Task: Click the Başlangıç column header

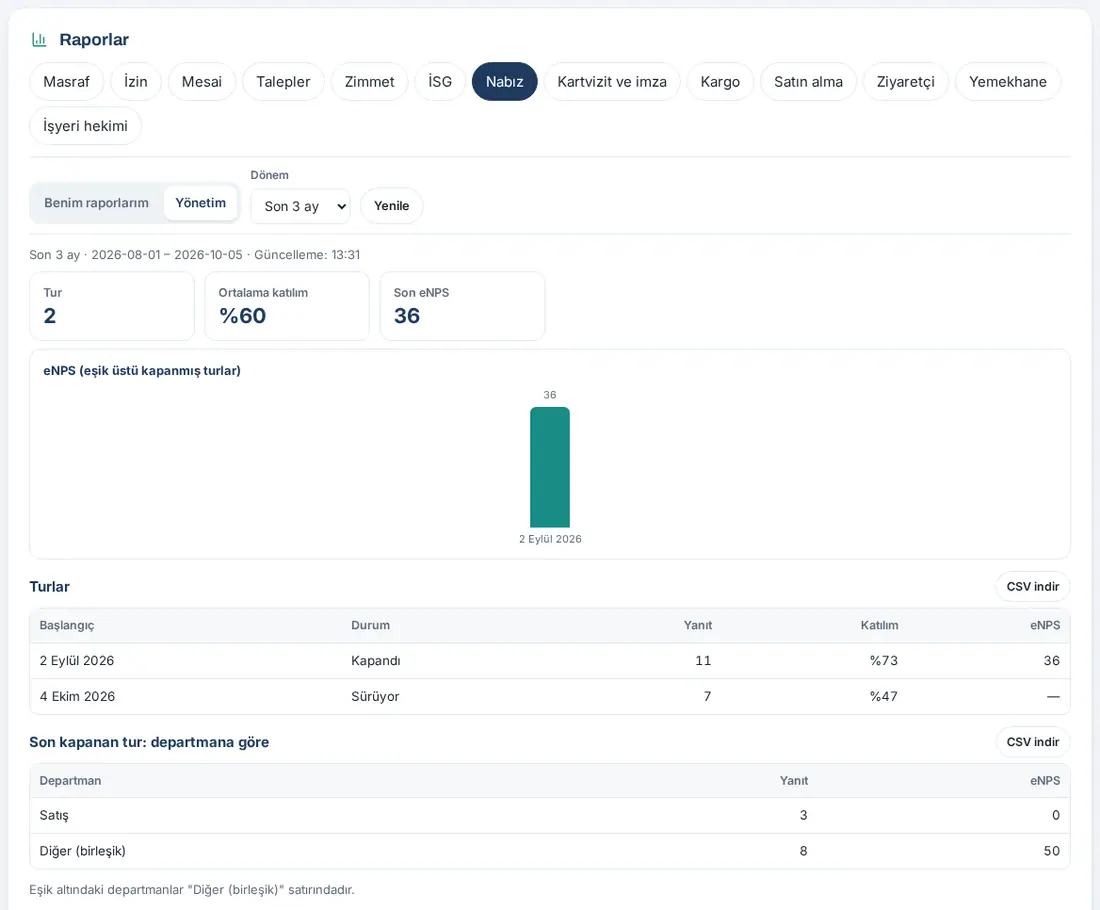Action: (67, 625)
